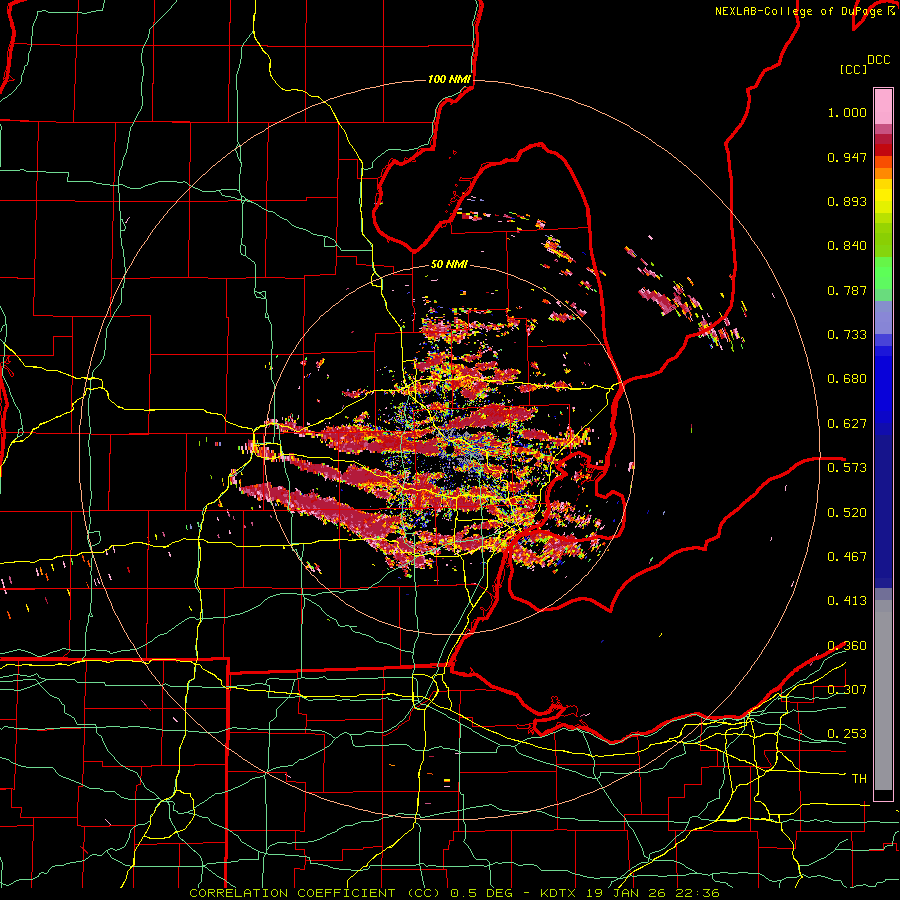Select the 0.573 legend value

[847, 468]
